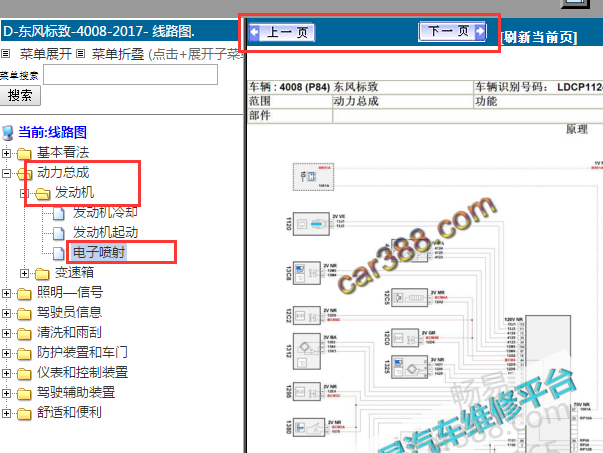Click the document icon of 发动机起动

[x=58, y=233]
